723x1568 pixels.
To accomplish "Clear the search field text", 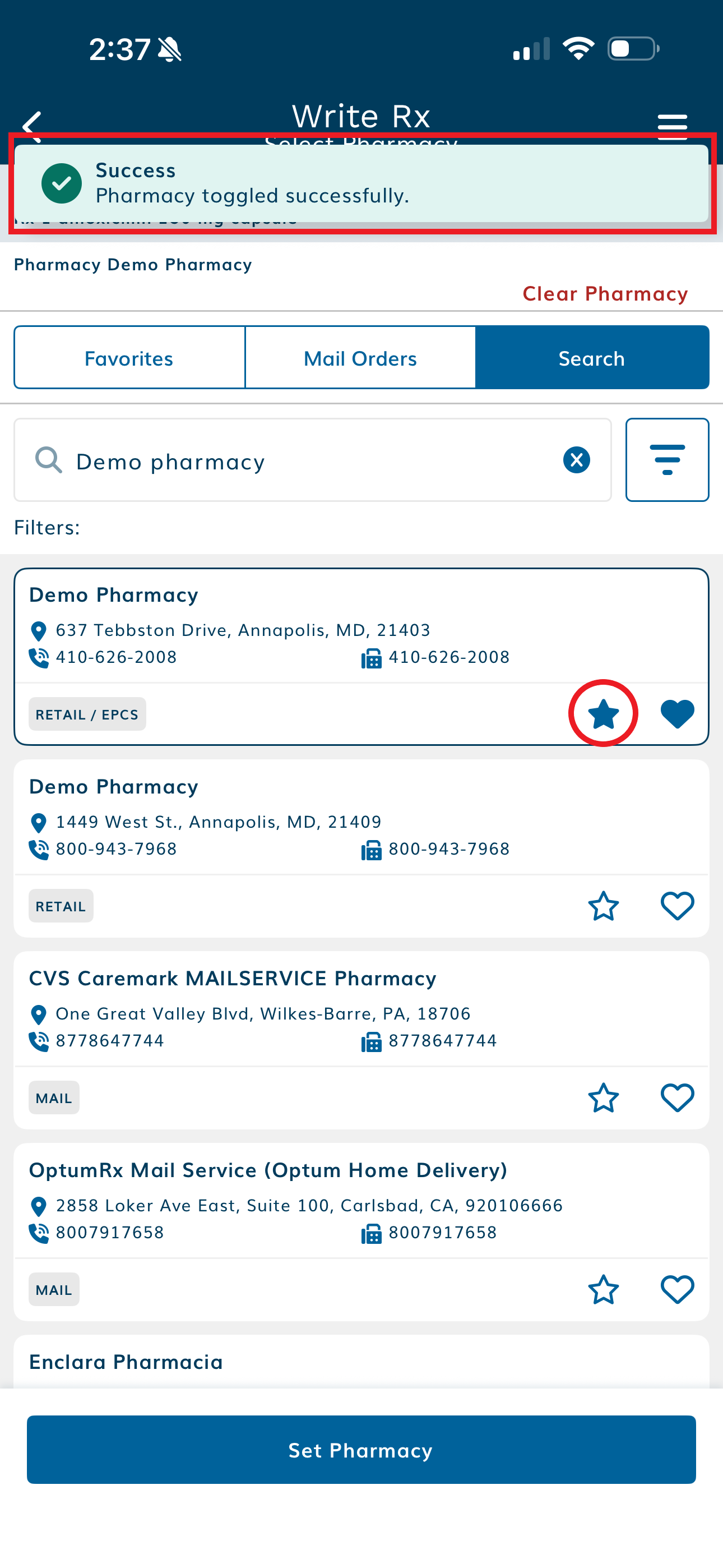I will [576, 459].
